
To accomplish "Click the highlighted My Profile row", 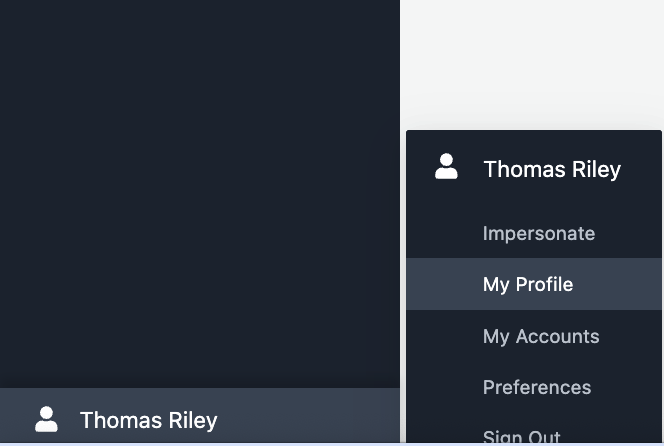I will (534, 285).
